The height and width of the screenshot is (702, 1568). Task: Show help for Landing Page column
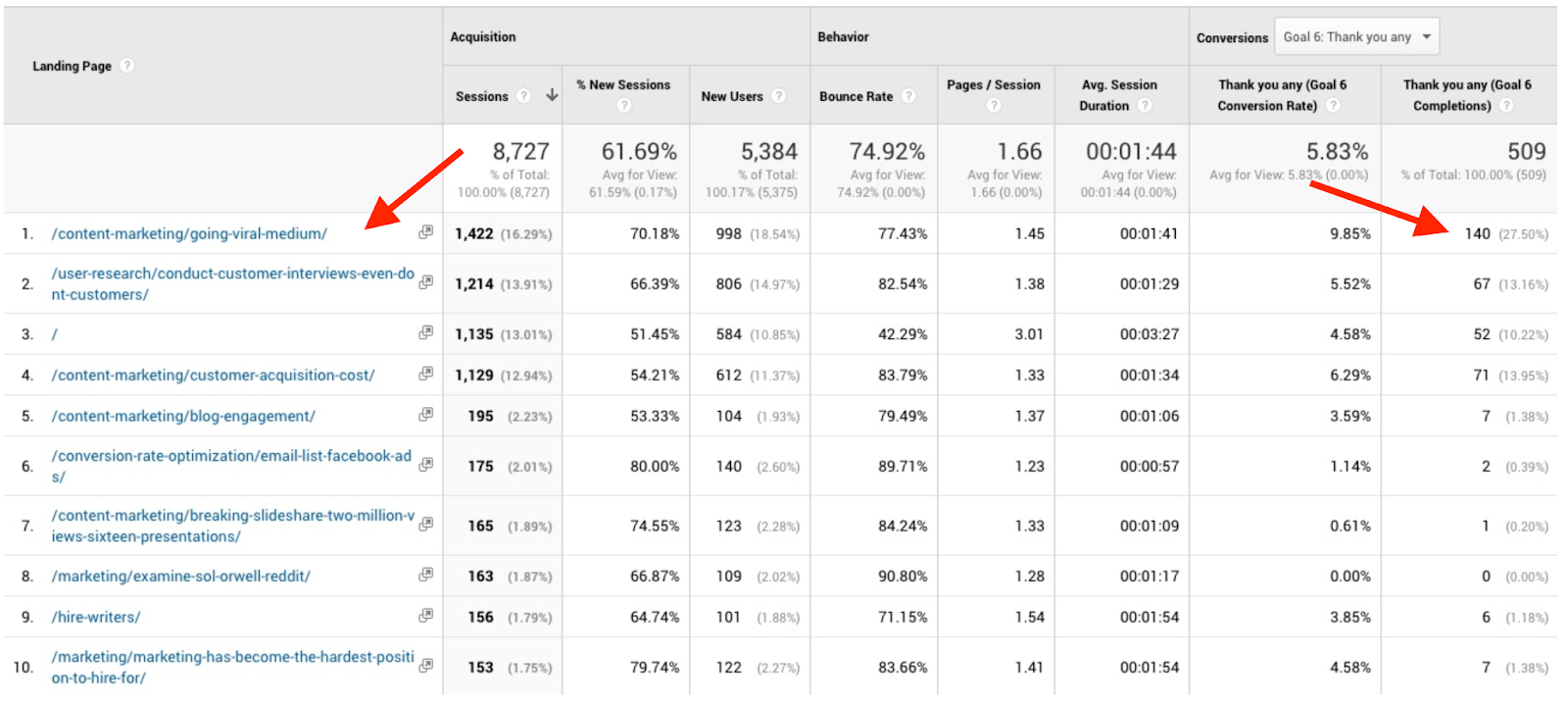(127, 66)
